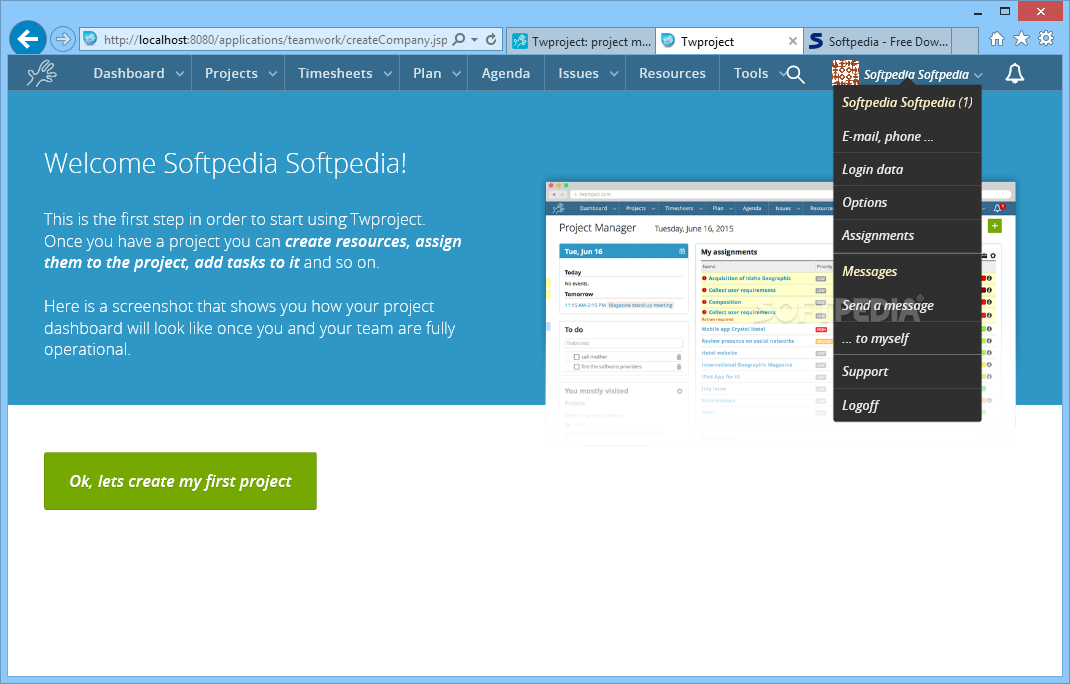Screen dimensions: 1070x684
Task: Open Support from user menu
Action: [907, 371]
